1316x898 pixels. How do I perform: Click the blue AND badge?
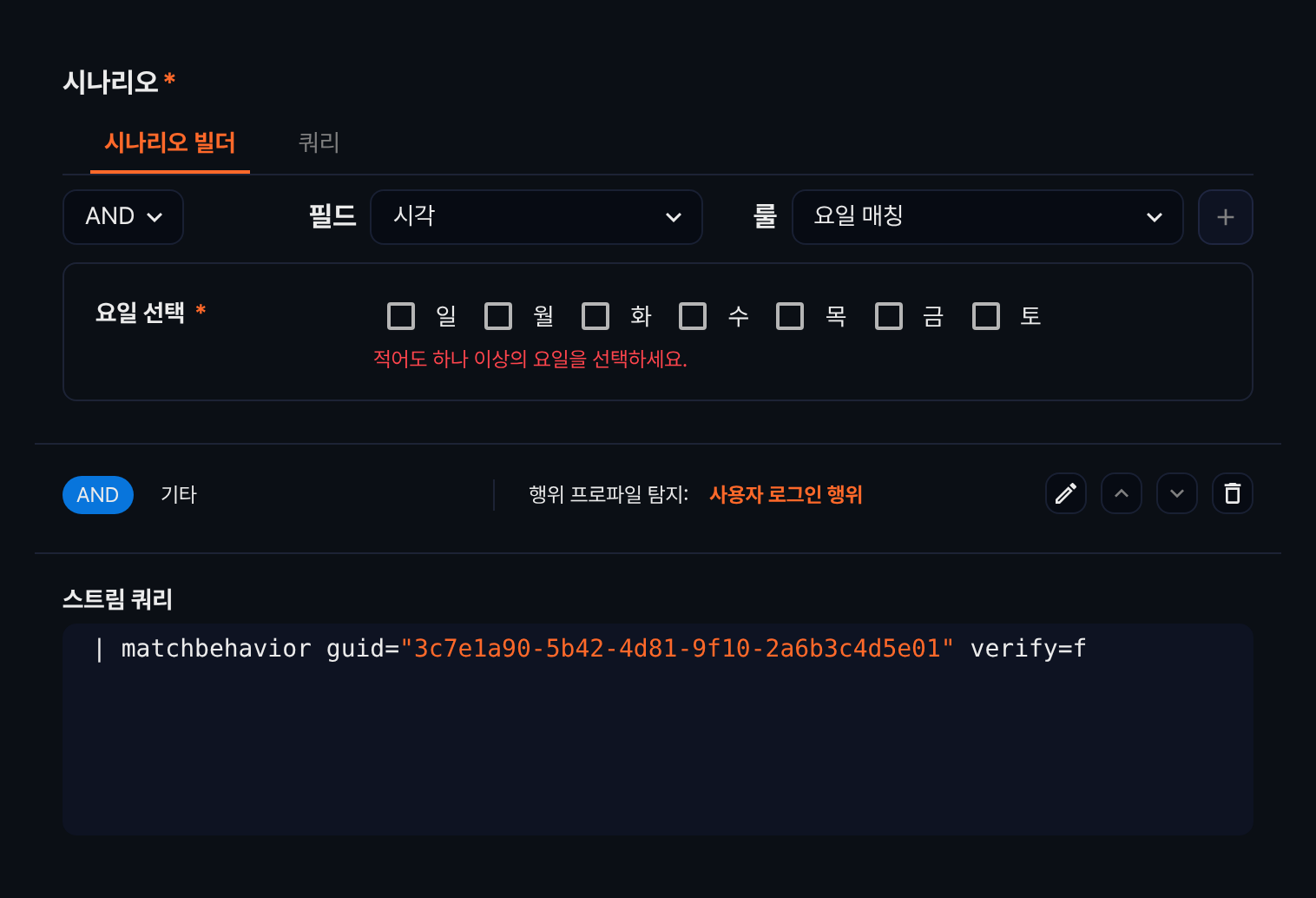(98, 495)
